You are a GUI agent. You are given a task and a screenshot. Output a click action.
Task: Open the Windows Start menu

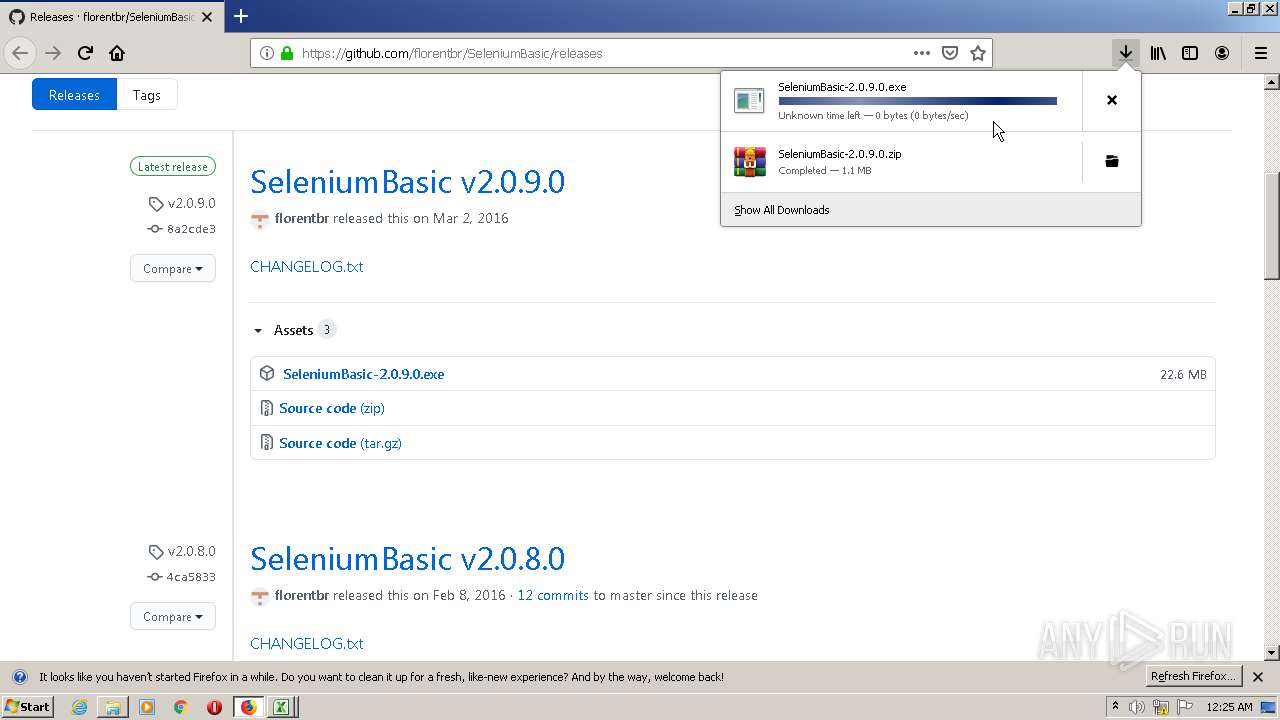coord(27,707)
